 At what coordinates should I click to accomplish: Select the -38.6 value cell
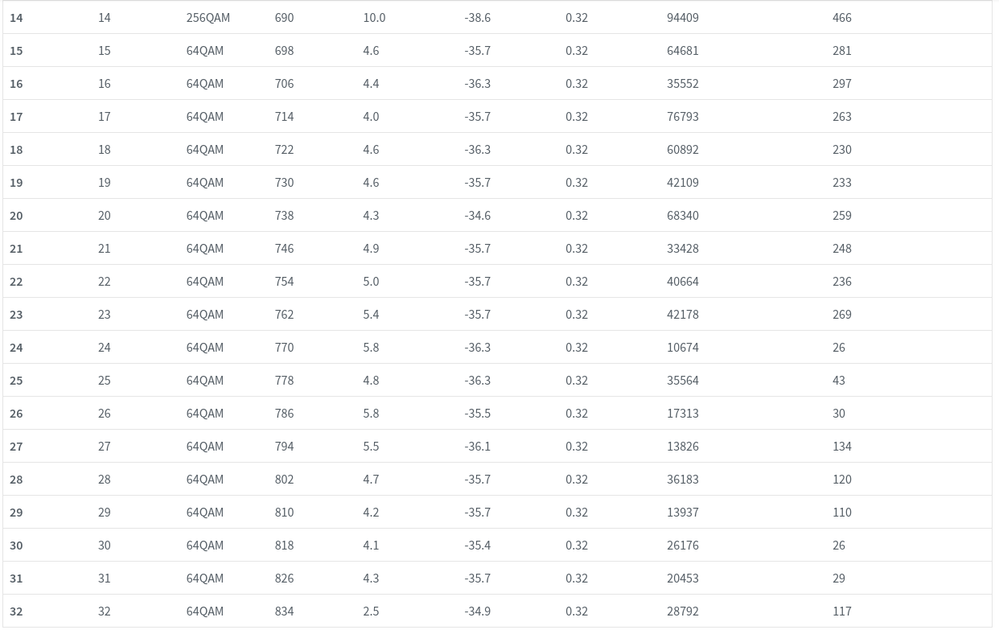(x=477, y=18)
